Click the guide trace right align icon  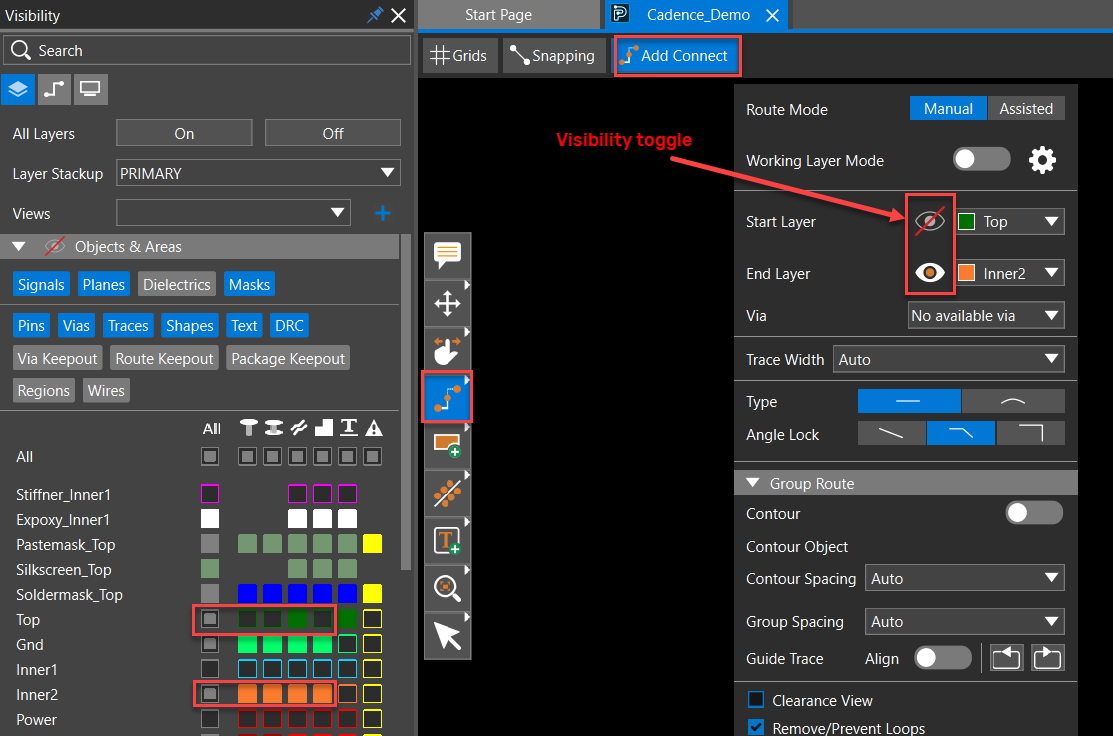[1048, 658]
